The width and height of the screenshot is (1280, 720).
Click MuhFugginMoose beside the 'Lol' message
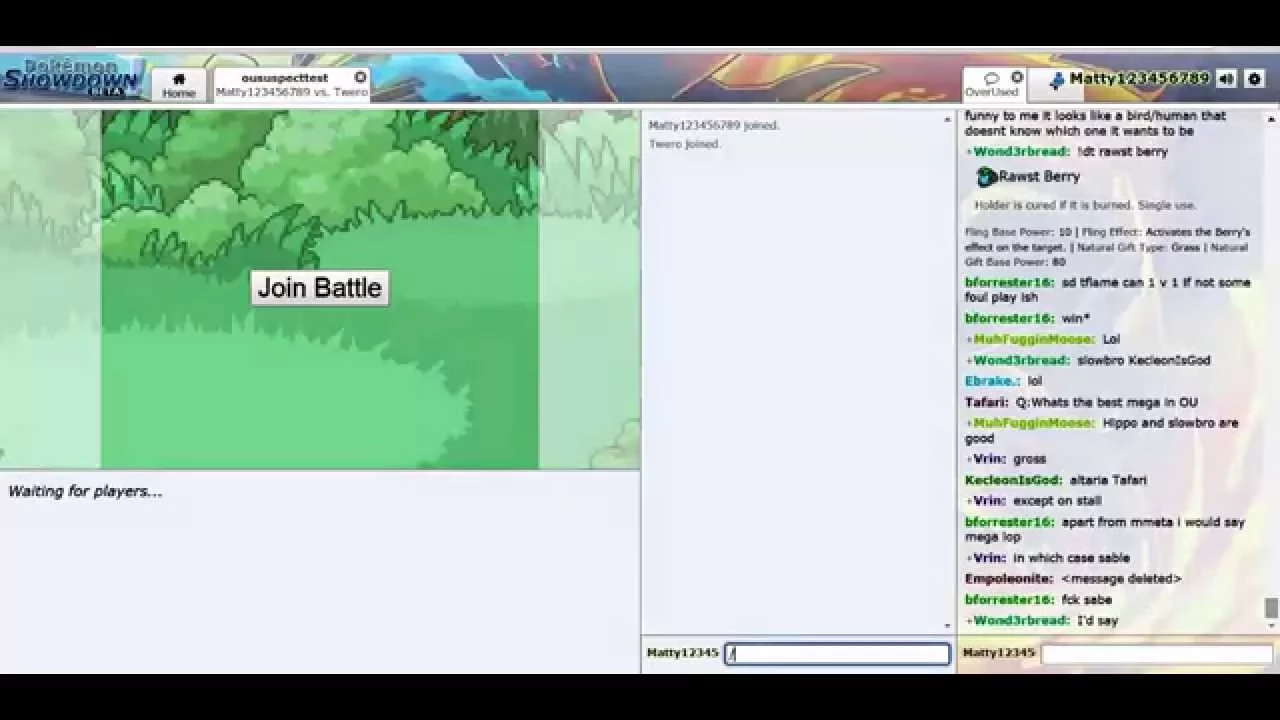coord(1034,339)
